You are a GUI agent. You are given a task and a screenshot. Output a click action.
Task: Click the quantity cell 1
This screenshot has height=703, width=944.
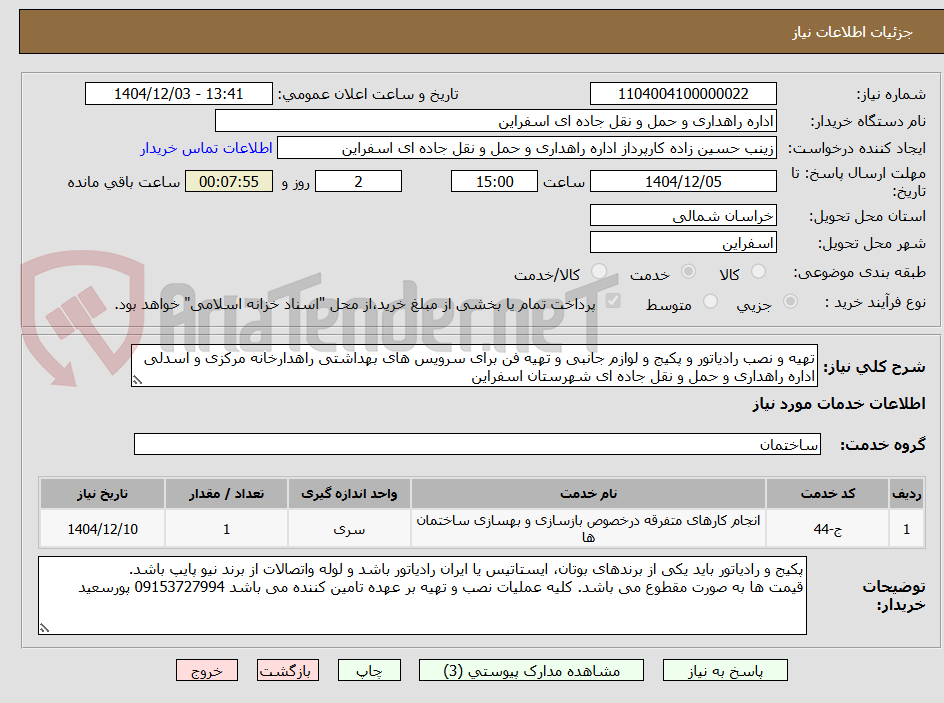tap(226, 528)
